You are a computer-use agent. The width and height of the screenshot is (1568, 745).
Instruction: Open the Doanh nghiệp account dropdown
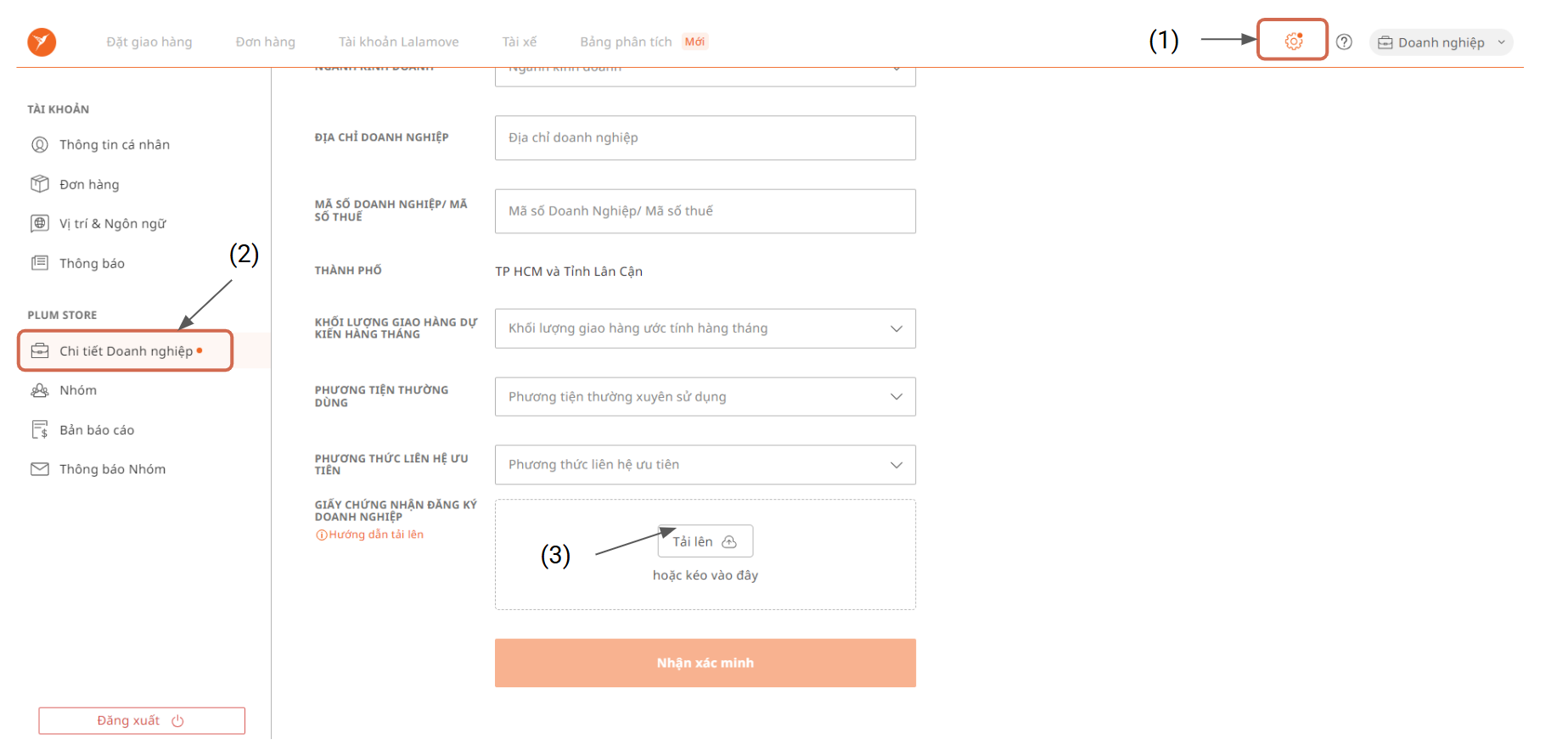point(1441,42)
